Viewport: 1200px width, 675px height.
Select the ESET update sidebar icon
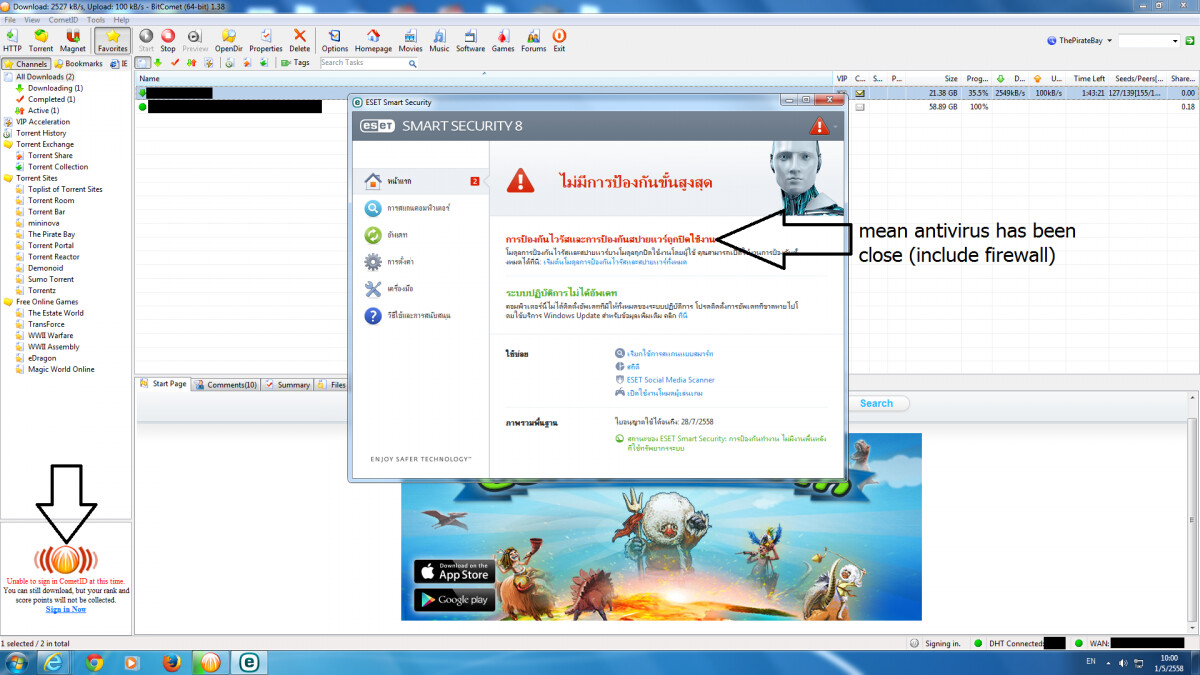click(x=372, y=235)
